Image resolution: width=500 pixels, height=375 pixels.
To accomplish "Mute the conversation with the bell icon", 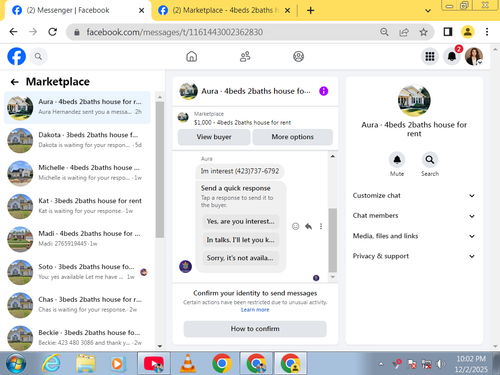I will click(x=397, y=160).
